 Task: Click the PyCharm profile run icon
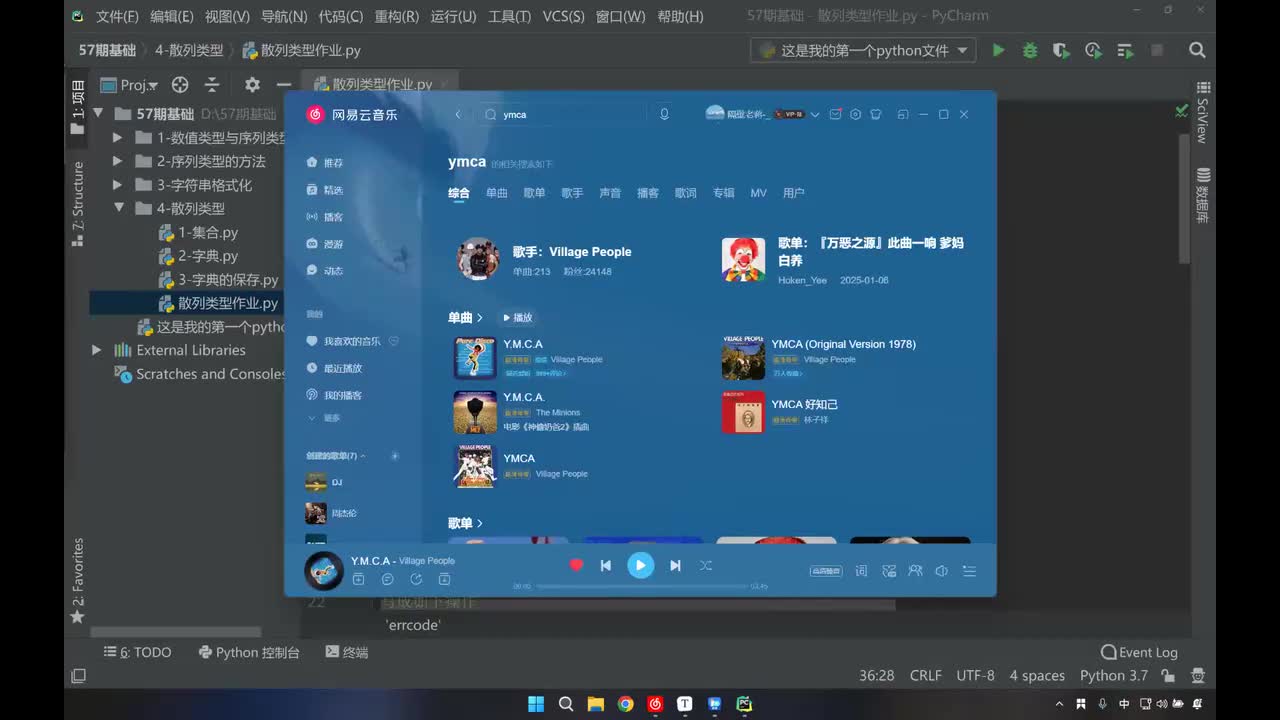[x=1093, y=50]
